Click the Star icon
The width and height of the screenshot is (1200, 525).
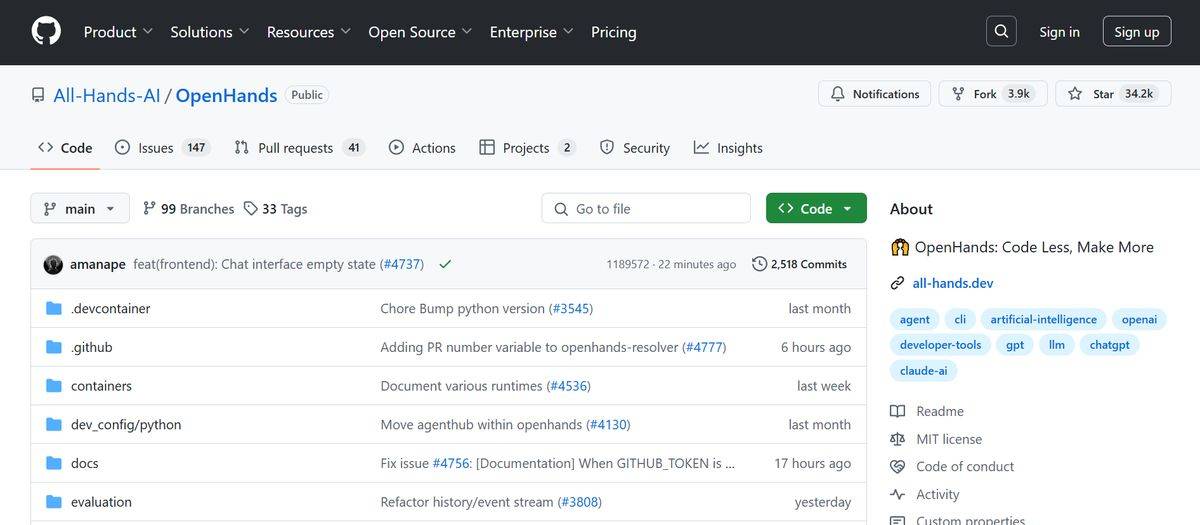point(1075,94)
